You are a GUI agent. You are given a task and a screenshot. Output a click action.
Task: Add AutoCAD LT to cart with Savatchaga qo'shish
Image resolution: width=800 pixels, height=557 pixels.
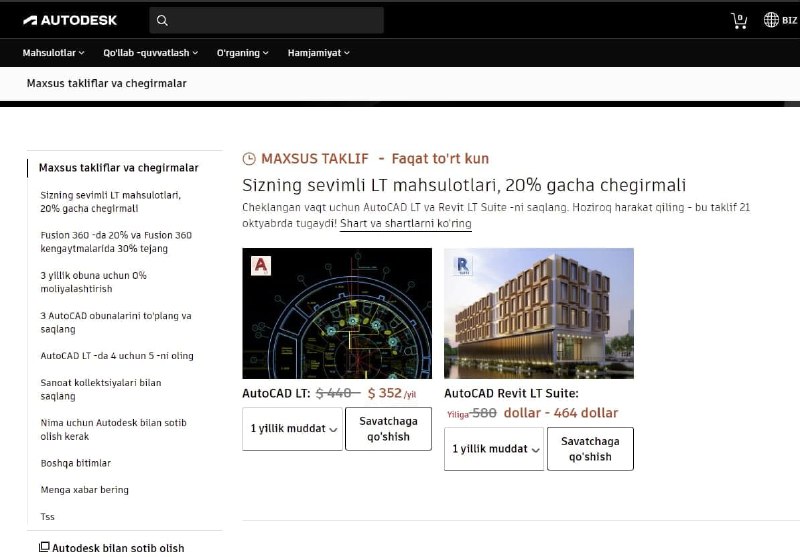(x=388, y=429)
